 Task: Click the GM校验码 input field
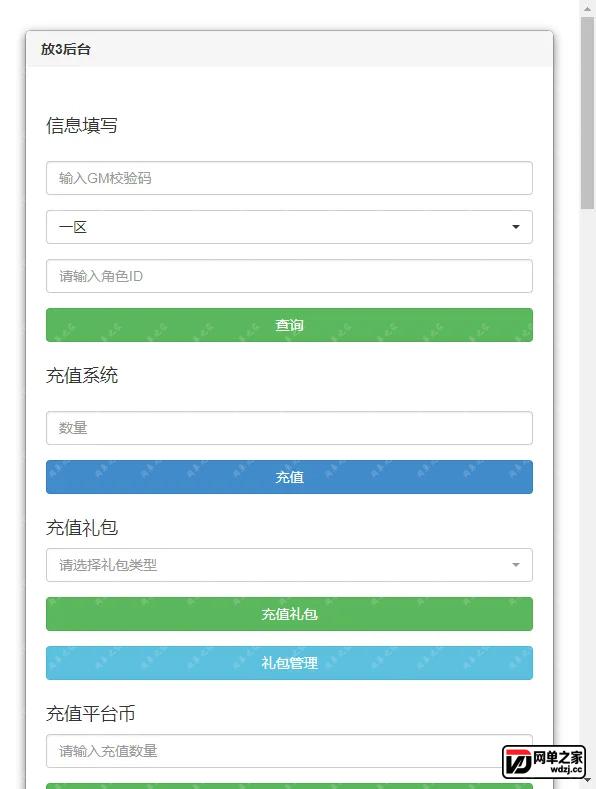[x=289, y=178]
